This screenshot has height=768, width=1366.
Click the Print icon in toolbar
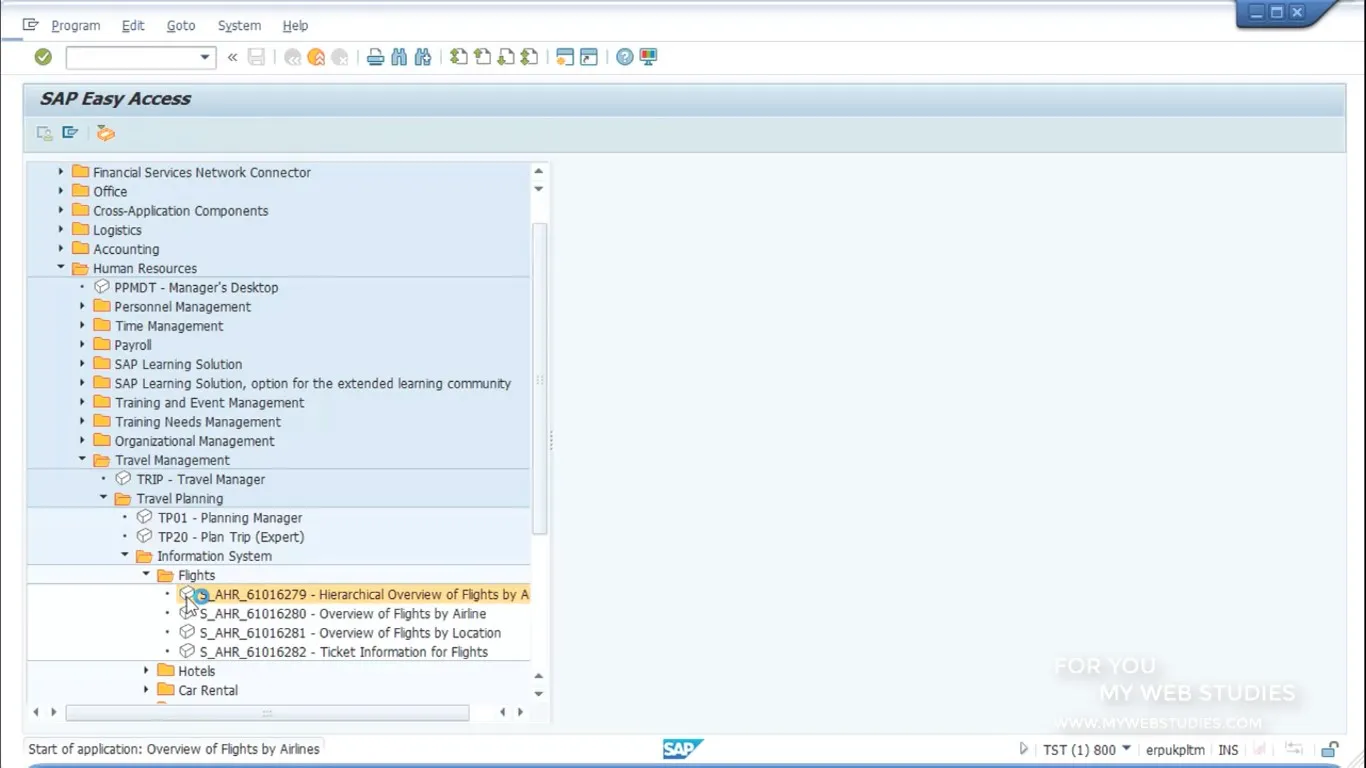pos(375,57)
